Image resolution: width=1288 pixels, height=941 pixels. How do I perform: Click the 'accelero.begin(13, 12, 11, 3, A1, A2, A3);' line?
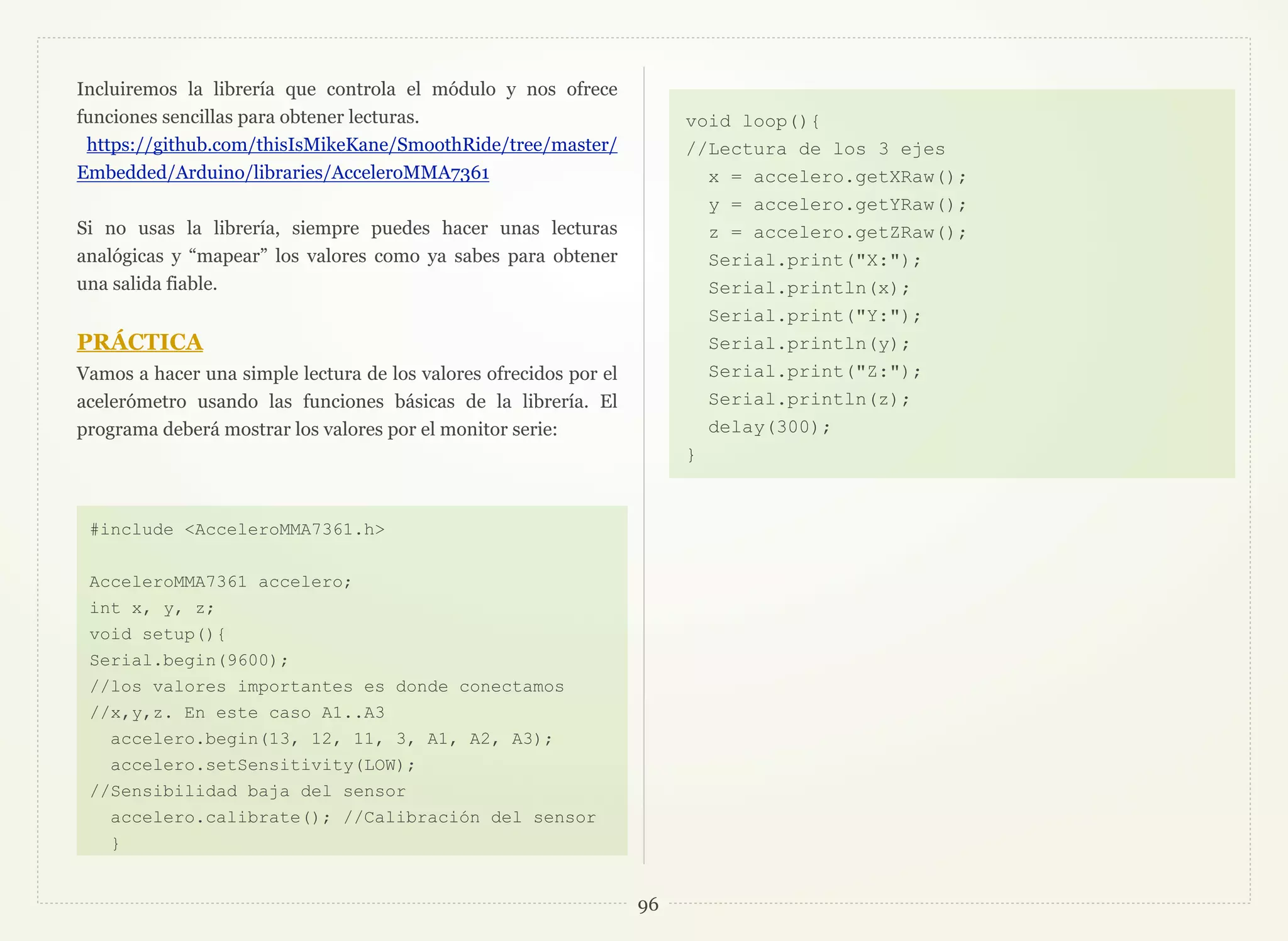[x=331, y=739]
